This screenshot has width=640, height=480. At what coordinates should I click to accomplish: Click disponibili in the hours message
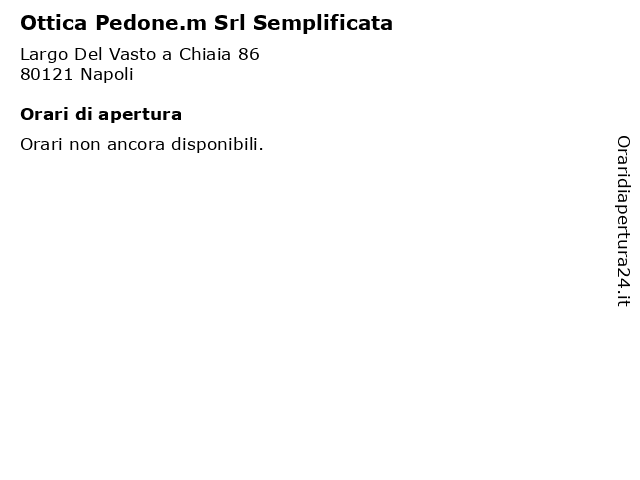pyautogui.click(x=217, y=145)
